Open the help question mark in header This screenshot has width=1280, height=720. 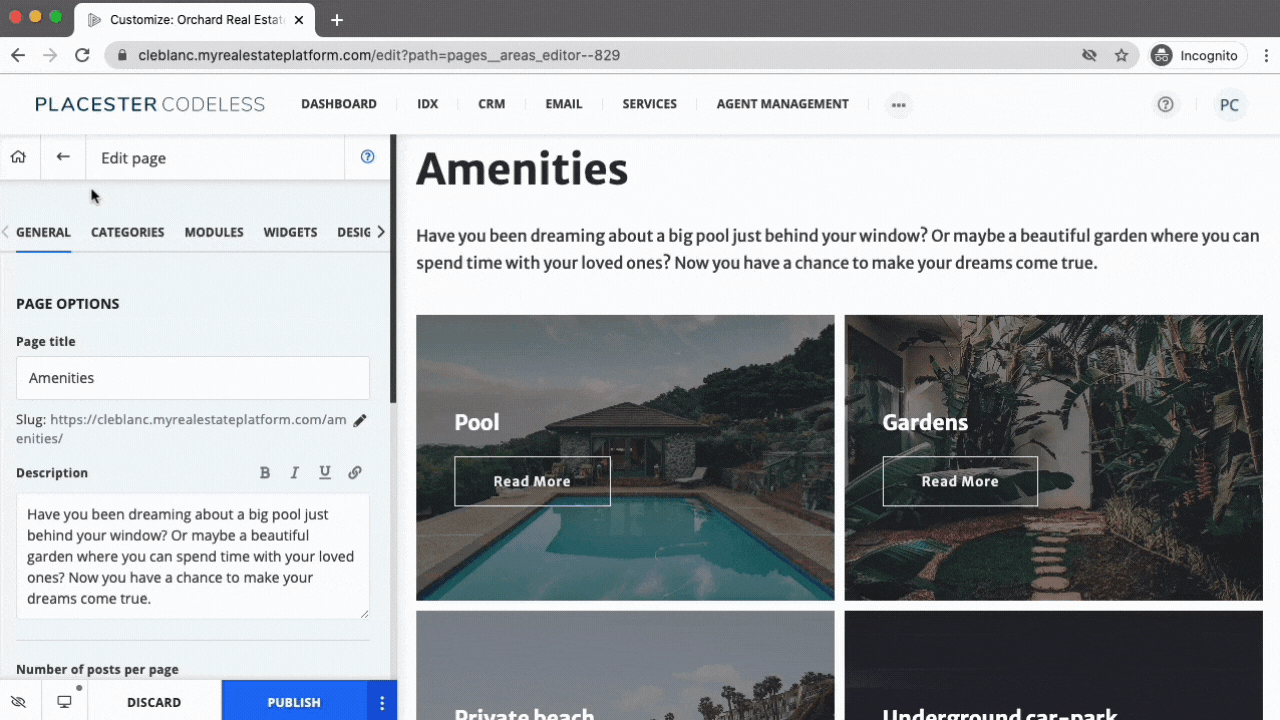[x=1165, y=104]
